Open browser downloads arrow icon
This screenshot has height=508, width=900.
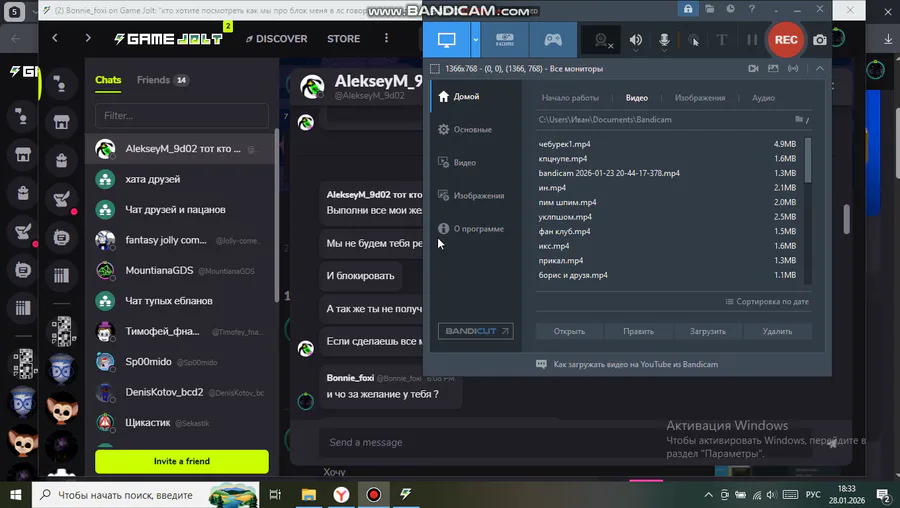coord(888,38)
